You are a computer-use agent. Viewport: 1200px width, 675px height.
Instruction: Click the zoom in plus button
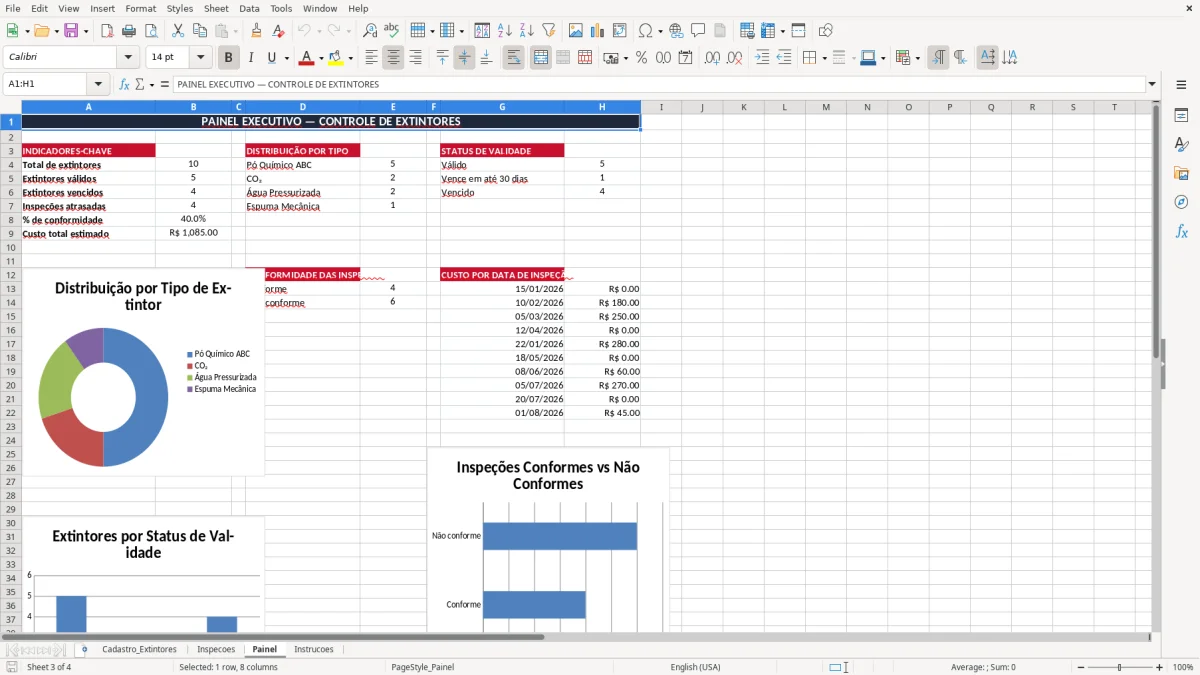(1160, 667)
